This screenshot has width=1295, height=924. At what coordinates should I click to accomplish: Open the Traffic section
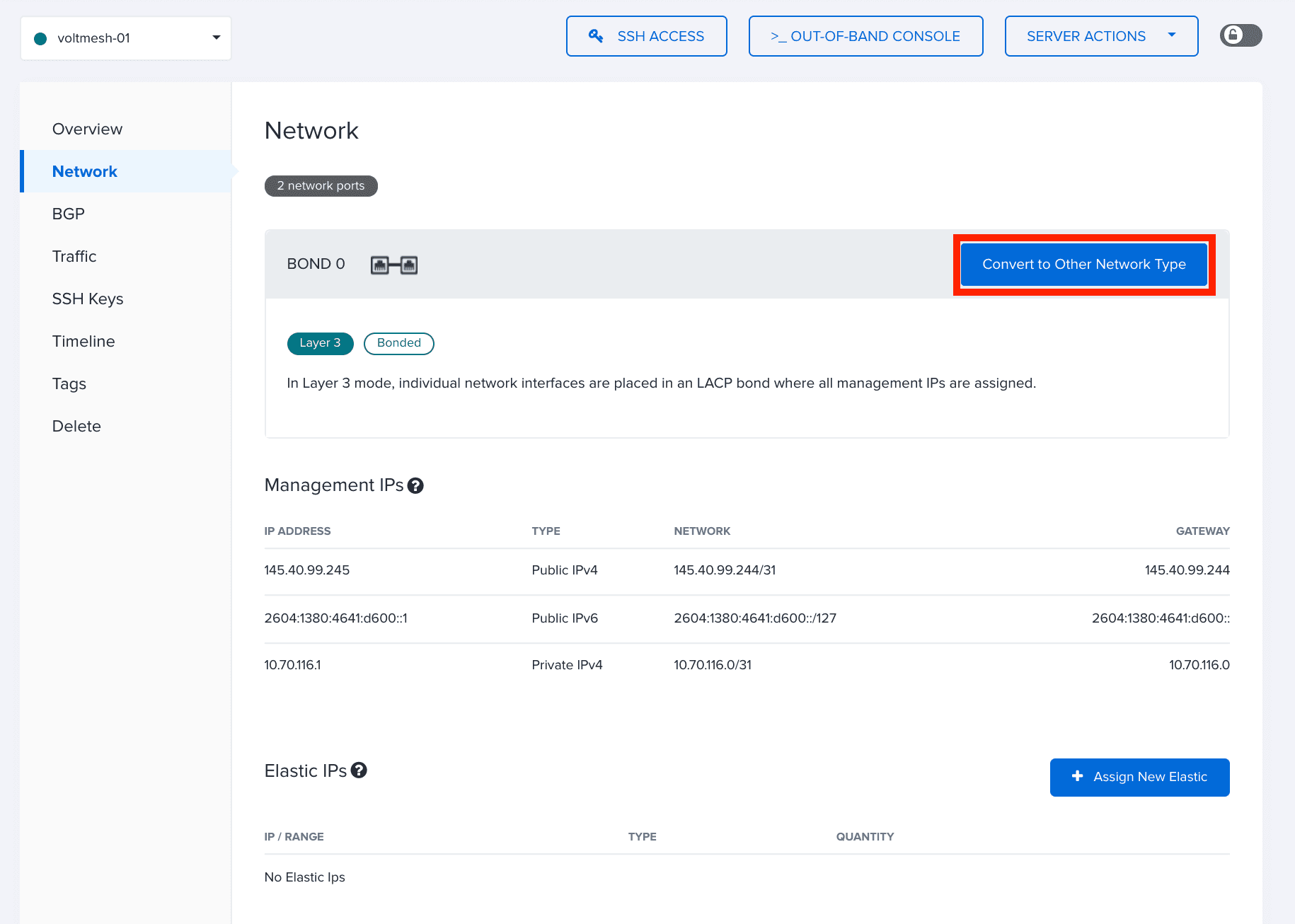click(x=74, y=256)
